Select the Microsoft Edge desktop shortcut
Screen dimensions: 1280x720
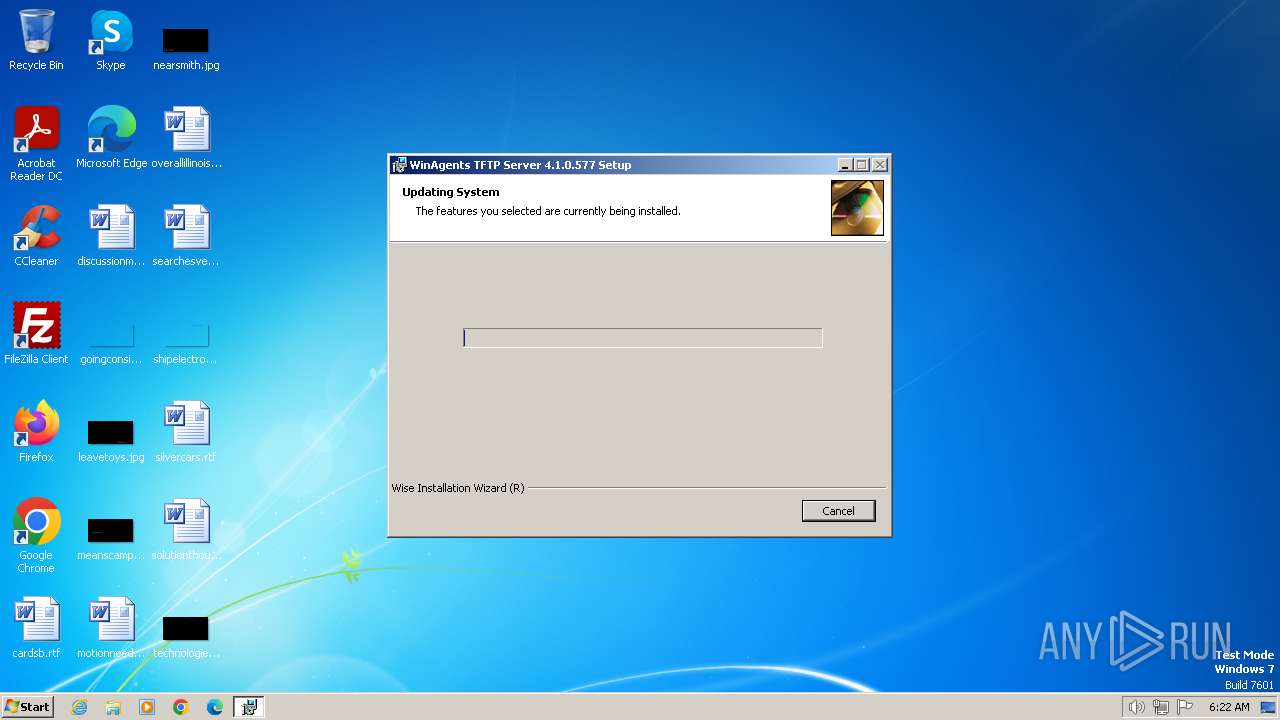111,138
